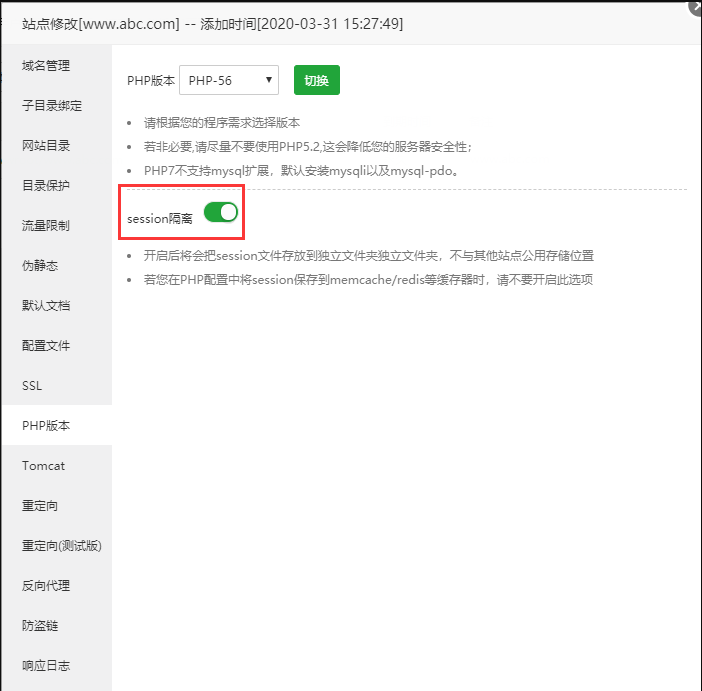Go to 目录保护 settings

(x=47, y=186)
